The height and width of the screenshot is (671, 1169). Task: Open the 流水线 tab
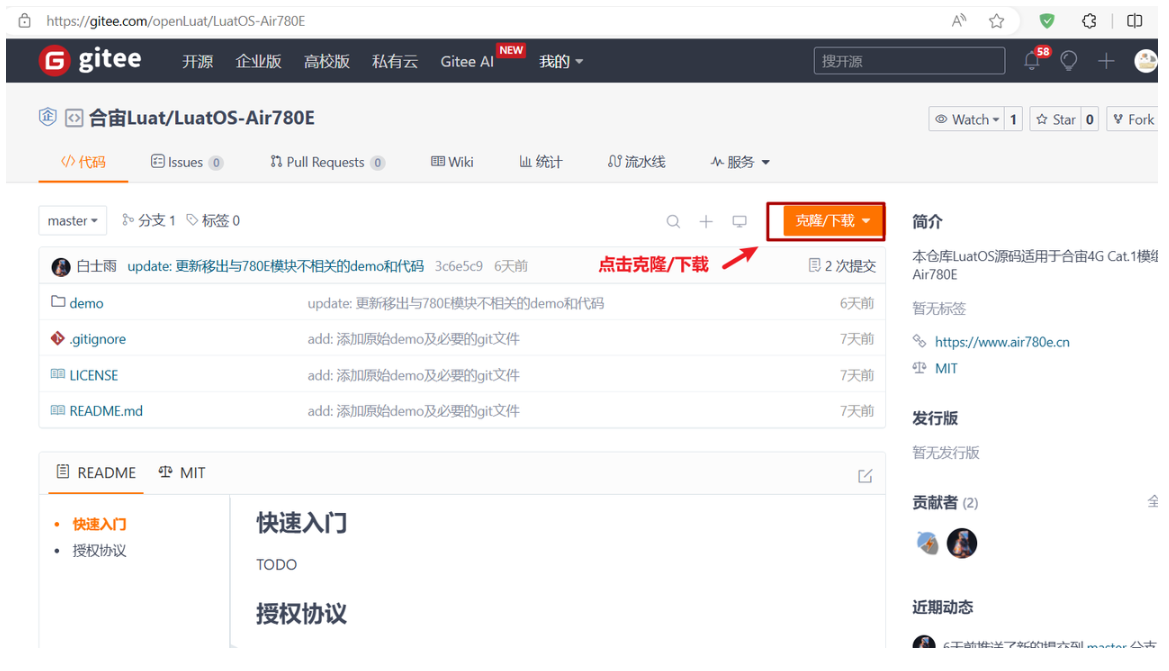(636, 162)
